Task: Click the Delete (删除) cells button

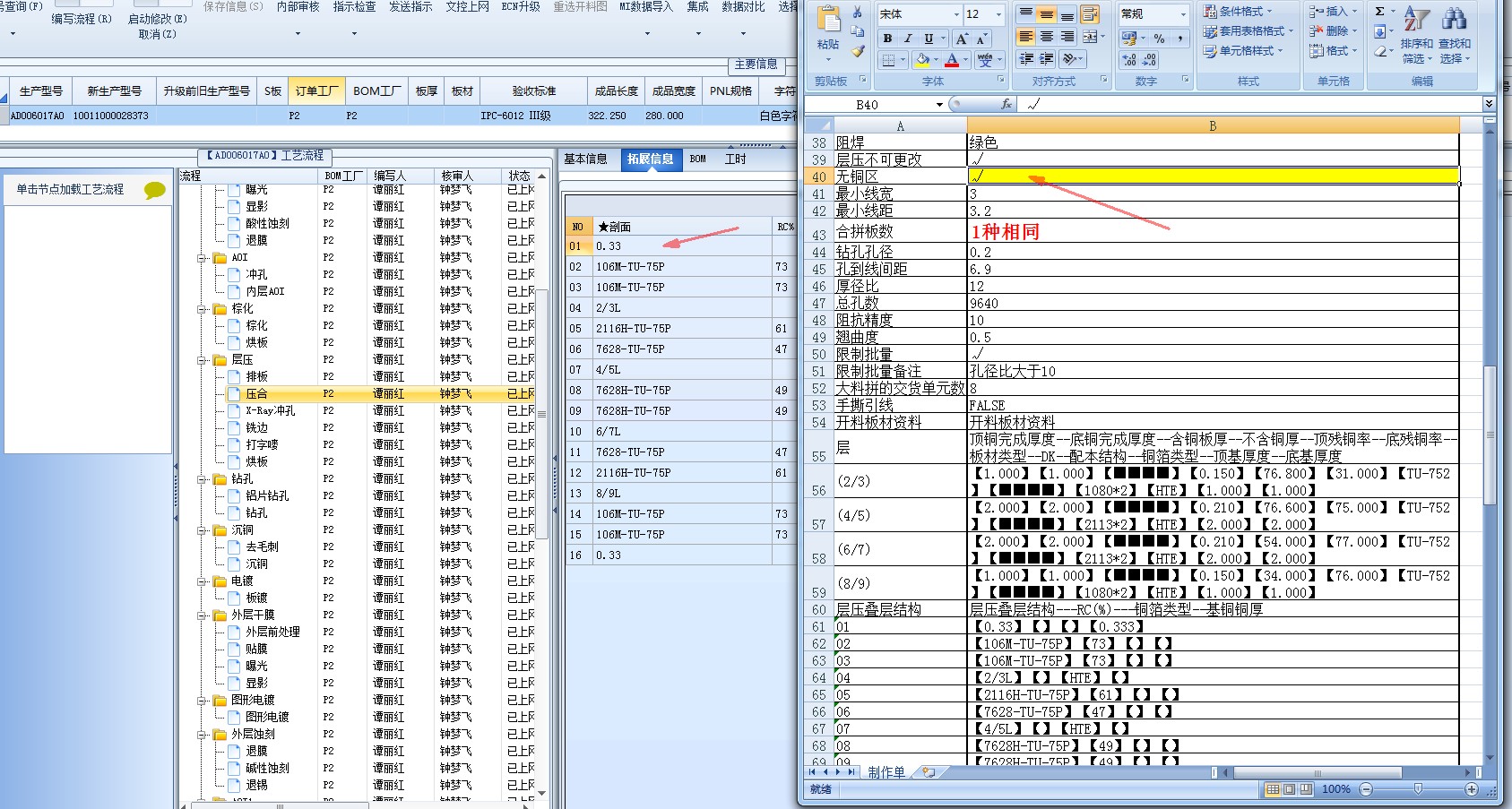Action: click(1332, 31)
